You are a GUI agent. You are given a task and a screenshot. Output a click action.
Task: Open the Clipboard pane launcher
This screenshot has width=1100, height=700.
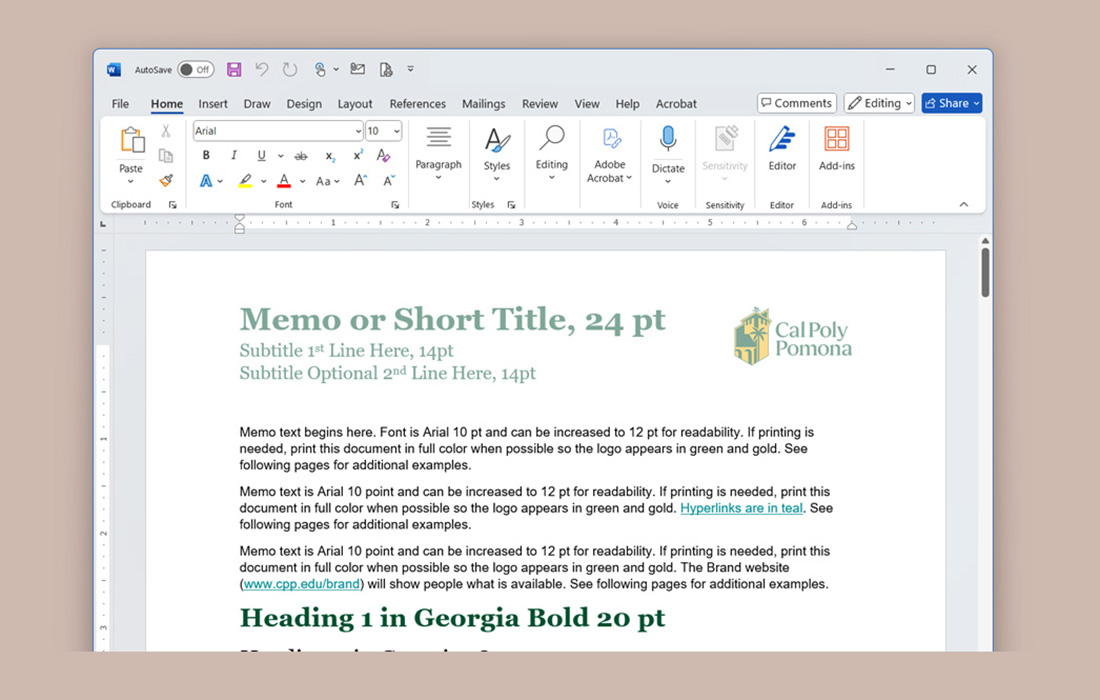tap(173, 205)
